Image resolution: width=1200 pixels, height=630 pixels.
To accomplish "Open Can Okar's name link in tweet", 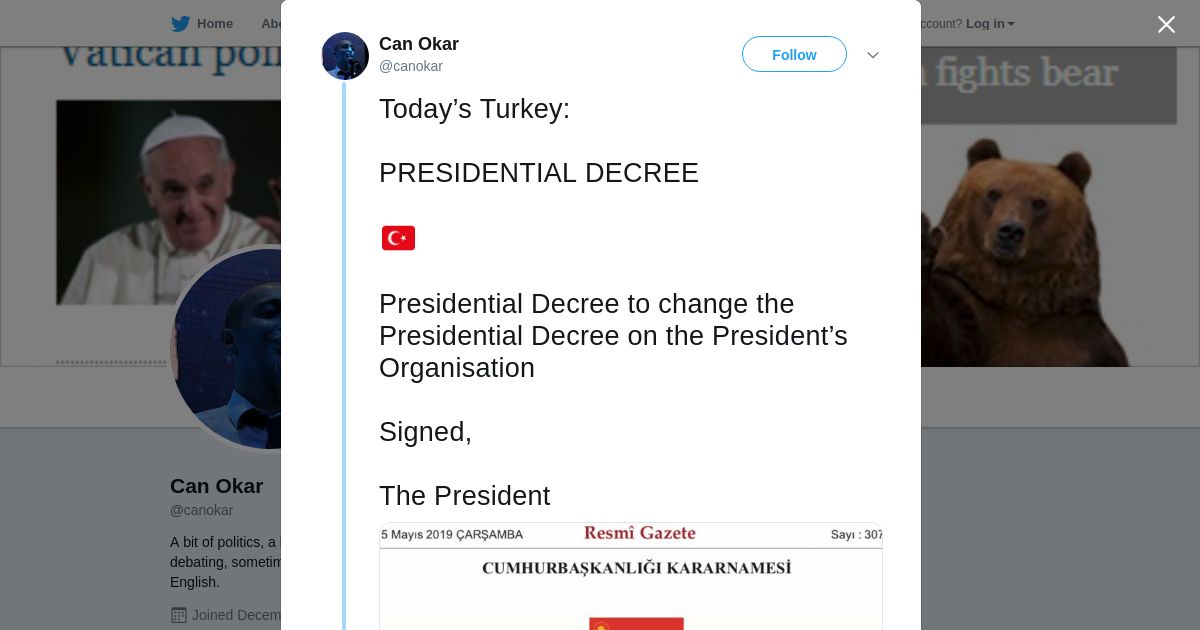I will click(x=419, y=44).
